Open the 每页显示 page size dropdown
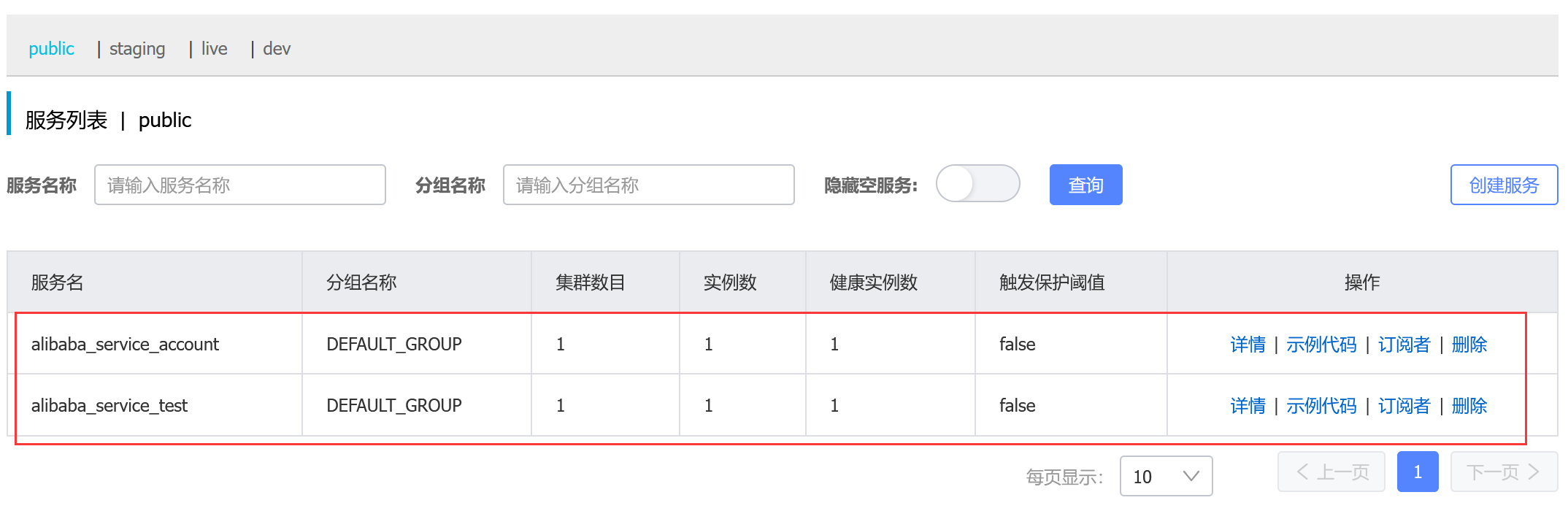Image resolution: width=1568 pixels, height=511 pixels. click(x=1166, y=477)
